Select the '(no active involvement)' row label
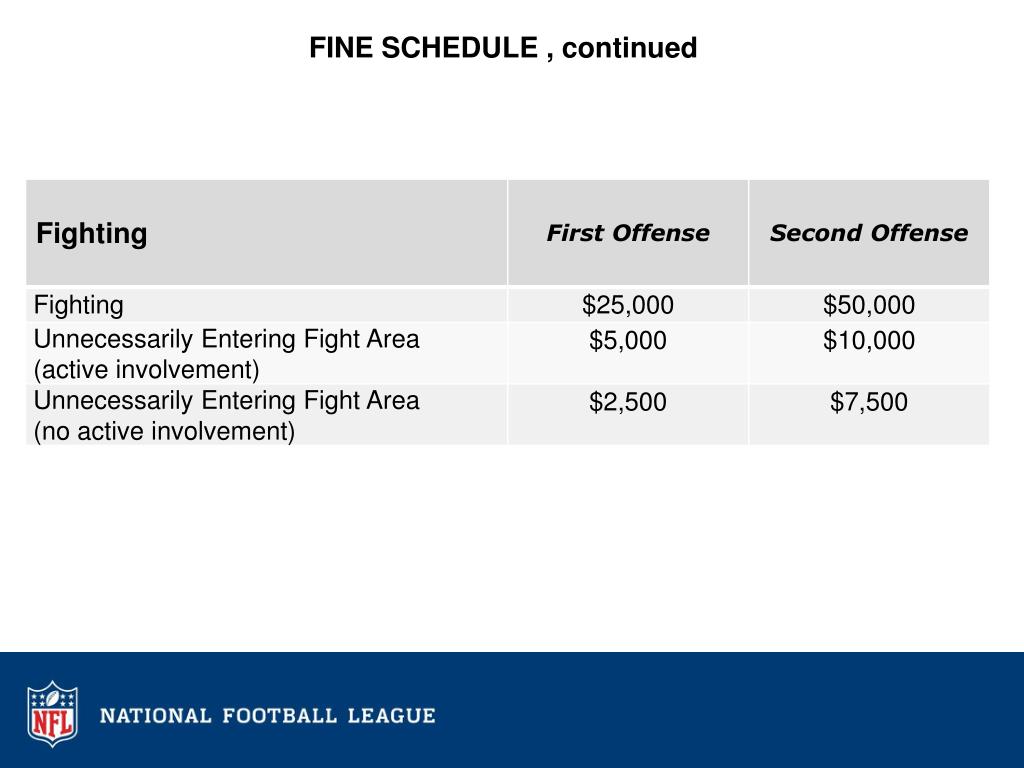The image size is (1024, 768). point(226,415)
